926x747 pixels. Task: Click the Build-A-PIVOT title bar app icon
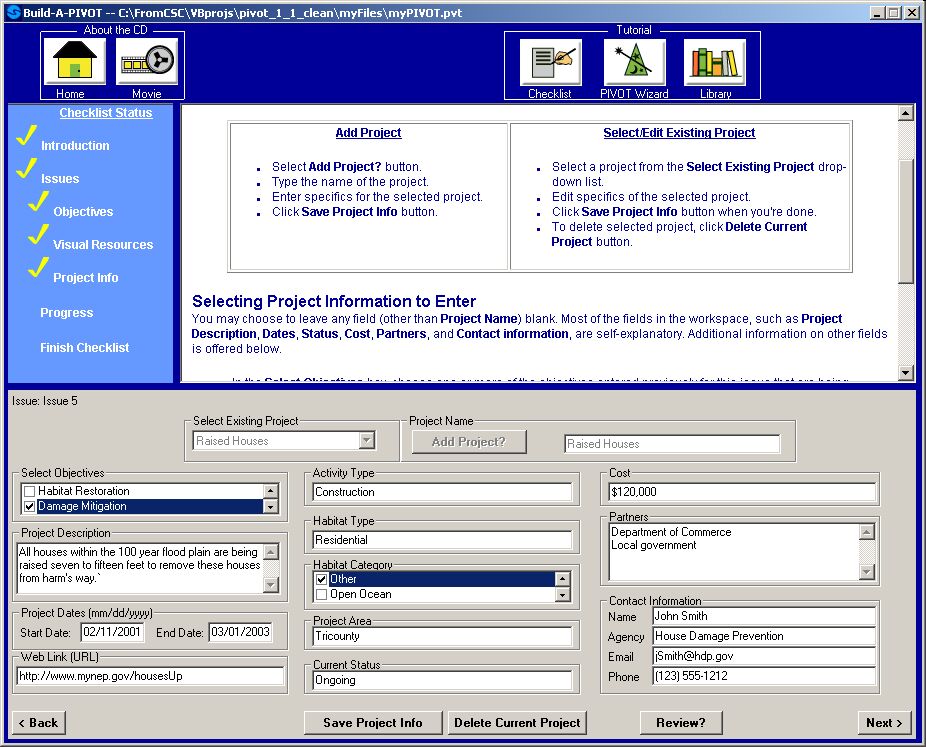tap(13, 12)
